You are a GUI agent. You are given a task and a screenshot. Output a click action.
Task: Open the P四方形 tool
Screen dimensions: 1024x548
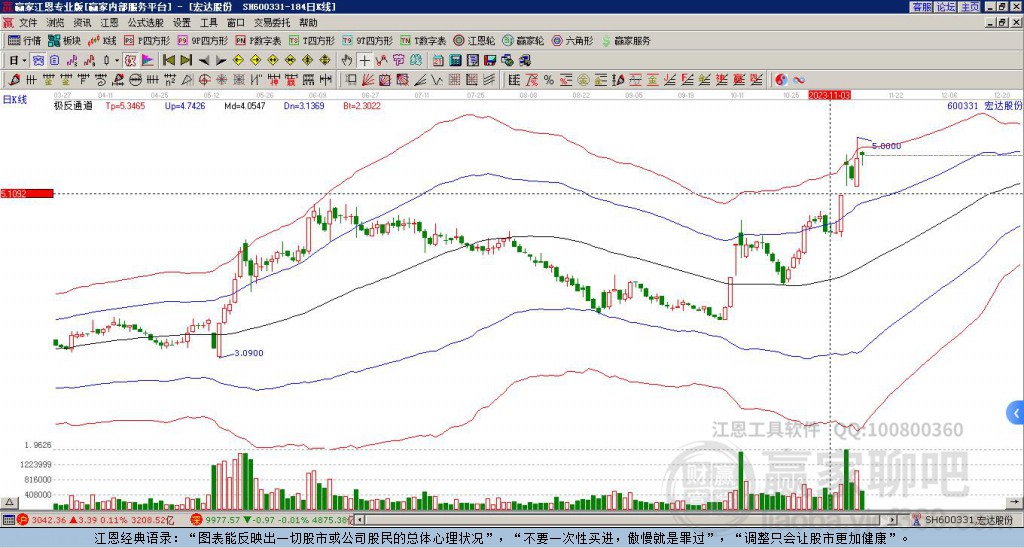click(146, 40)
